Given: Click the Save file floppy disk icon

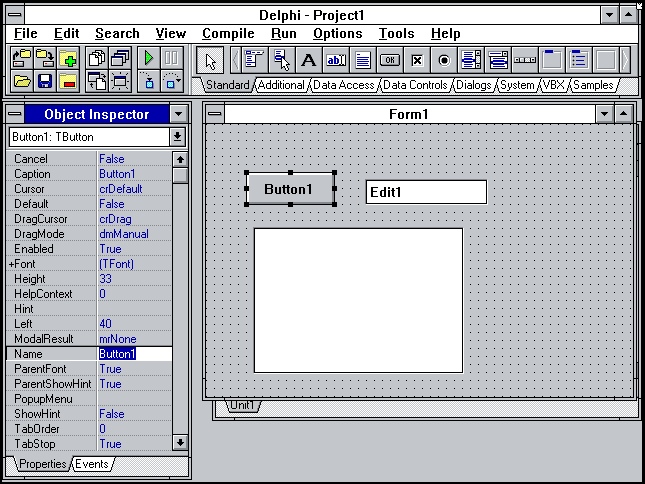Looking at the screenshot, I should click(45, 81).
